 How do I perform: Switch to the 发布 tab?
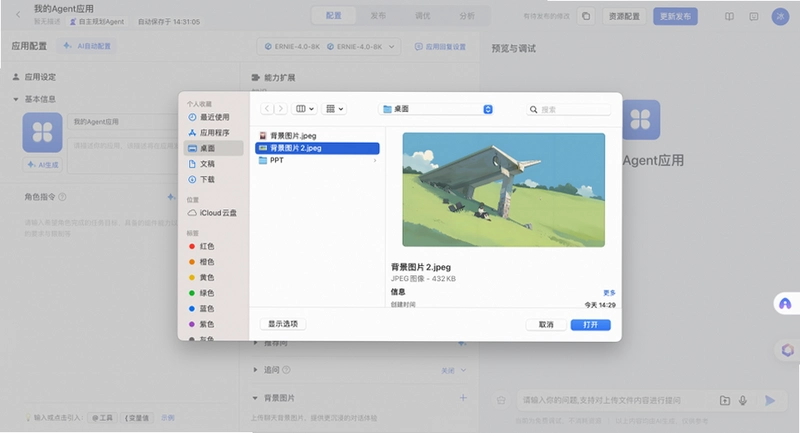tap(378, 16)
